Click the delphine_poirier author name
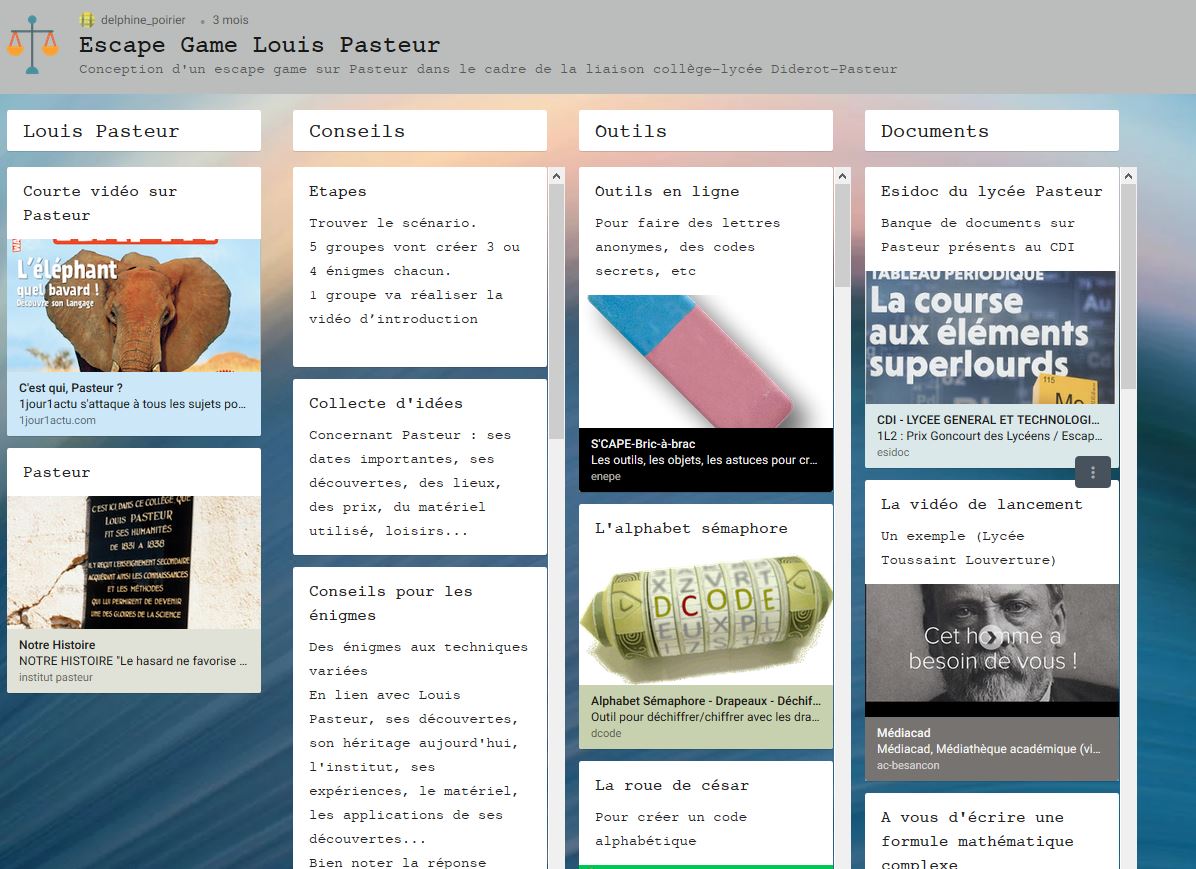The height and width of the screenshot is (869, 1196). click(143, 20)
